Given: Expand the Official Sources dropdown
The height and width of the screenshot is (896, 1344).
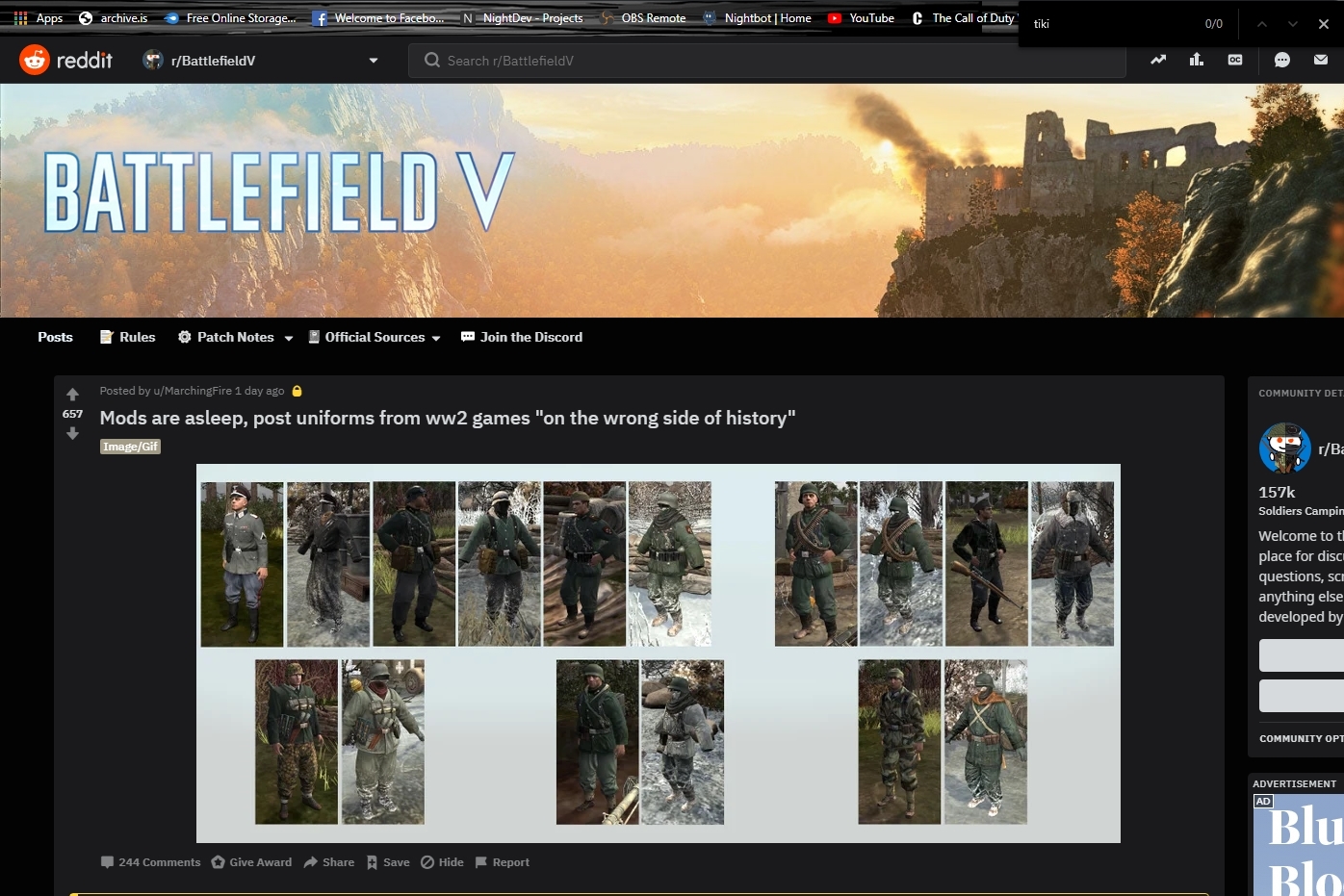Looking at the screenshot, I should pos(374,337).
